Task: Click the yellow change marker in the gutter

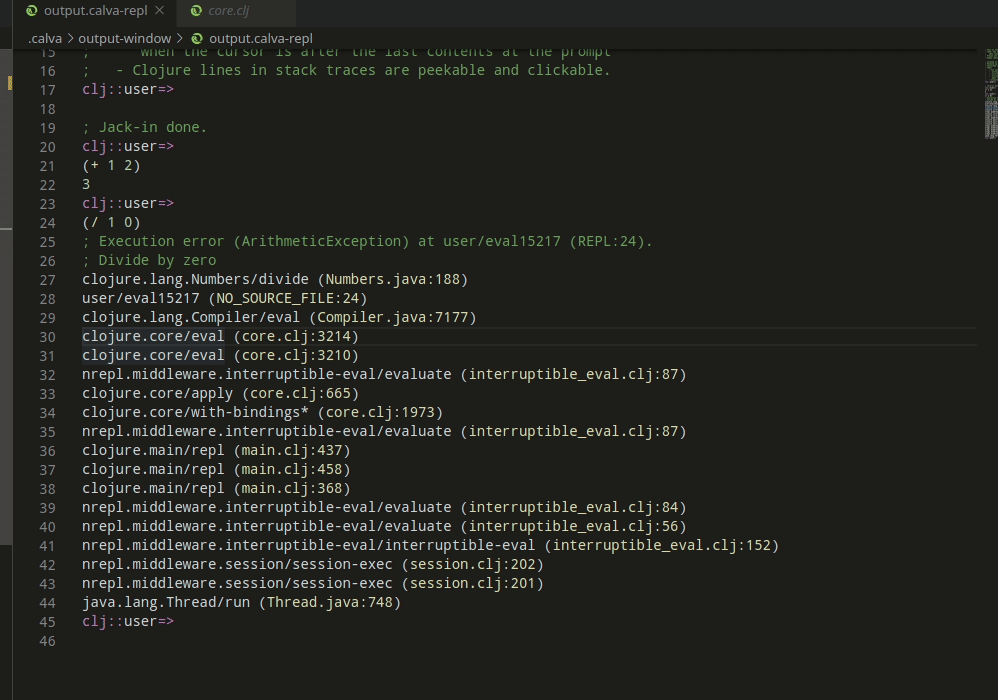Action: point(10,84)
